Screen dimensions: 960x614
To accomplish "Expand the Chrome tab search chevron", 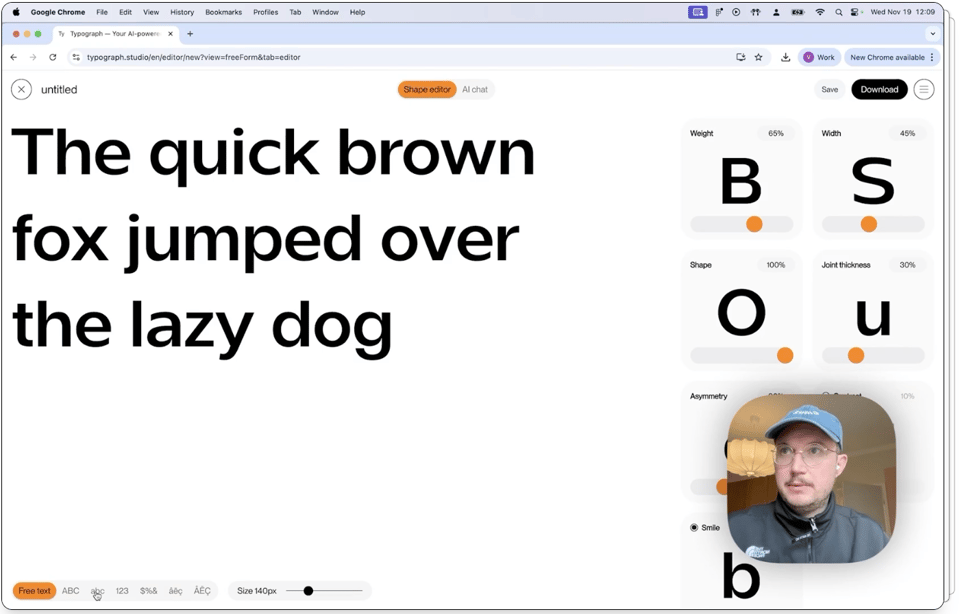I will [932, 34].
